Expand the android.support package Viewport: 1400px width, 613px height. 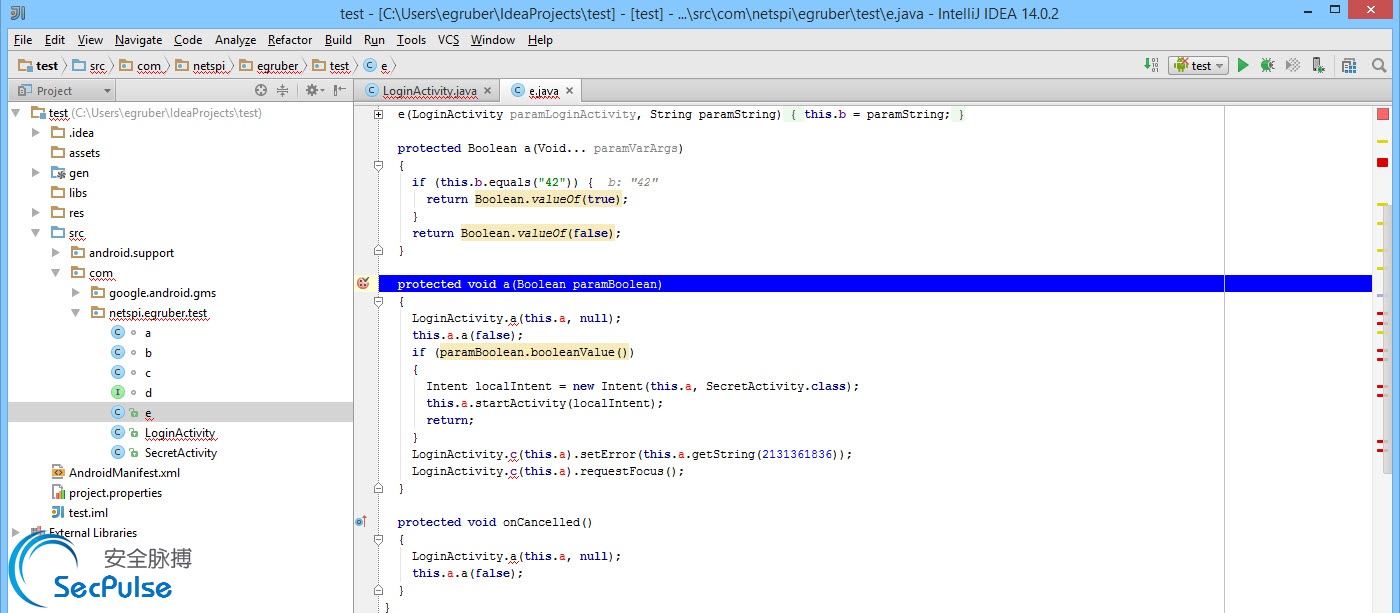56,253
